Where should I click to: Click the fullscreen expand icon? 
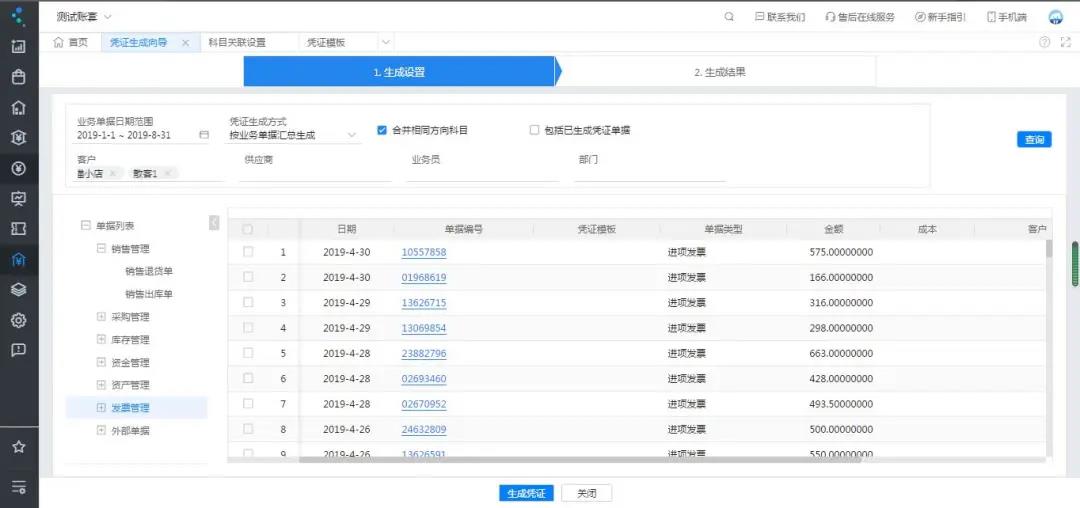1064,42
